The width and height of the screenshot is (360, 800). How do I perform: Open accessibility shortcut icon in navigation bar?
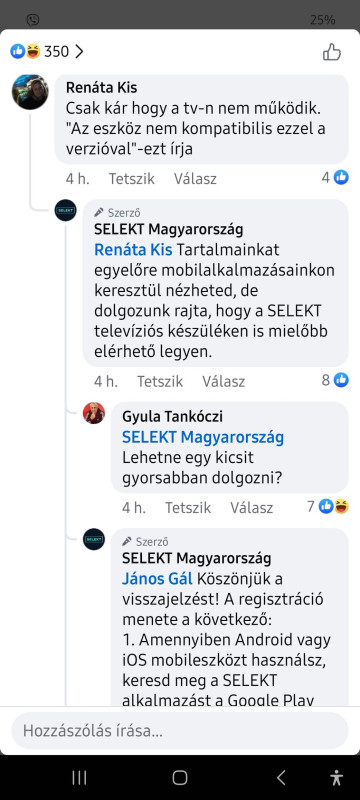[337, 778]
